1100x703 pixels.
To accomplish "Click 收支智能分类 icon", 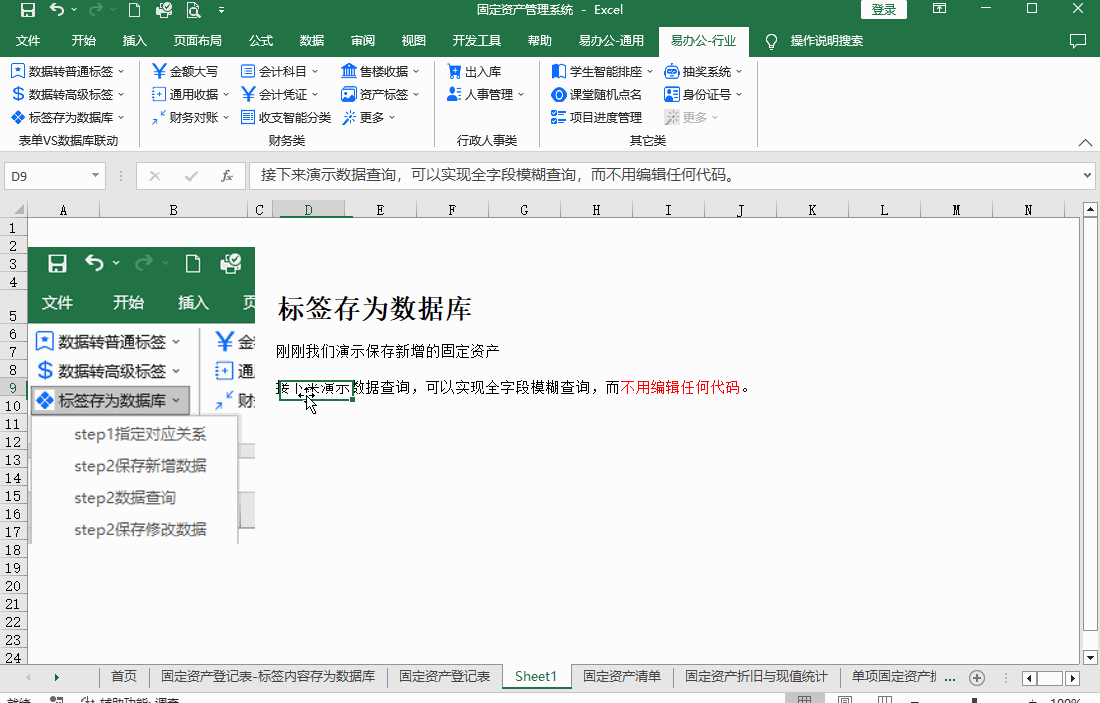I will pyautogui.click(x=248, y=117).
